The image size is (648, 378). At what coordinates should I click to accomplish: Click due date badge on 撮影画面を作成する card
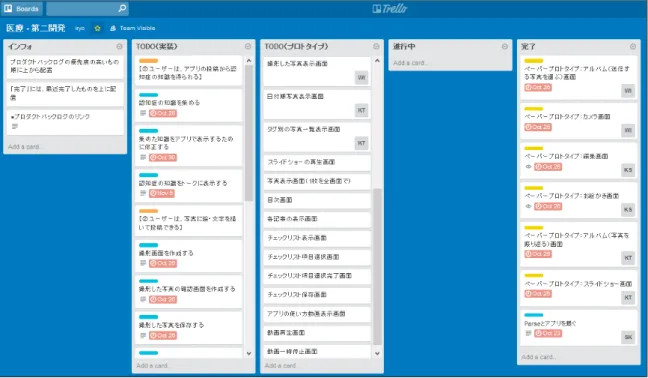point(163,263)
